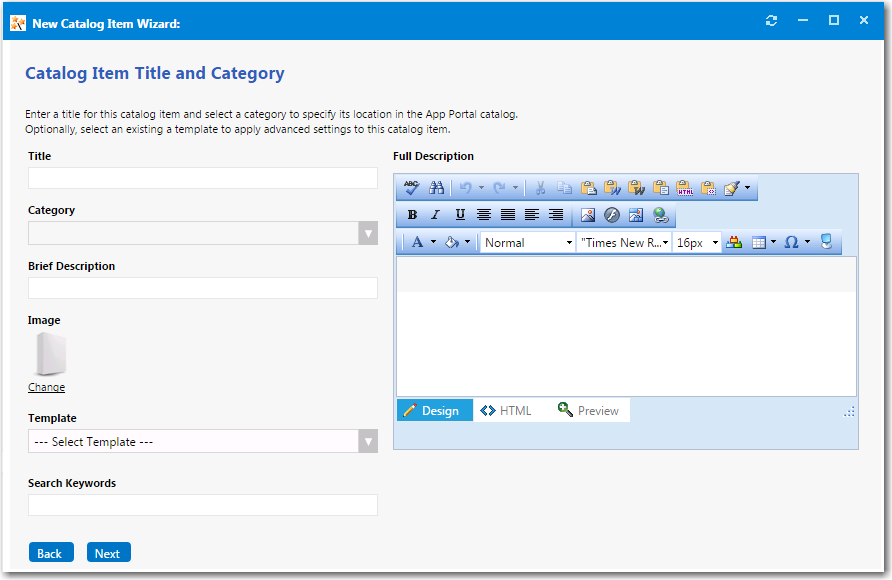Insert a special character symbol
The image size is (892, 580).
[789, 240]
